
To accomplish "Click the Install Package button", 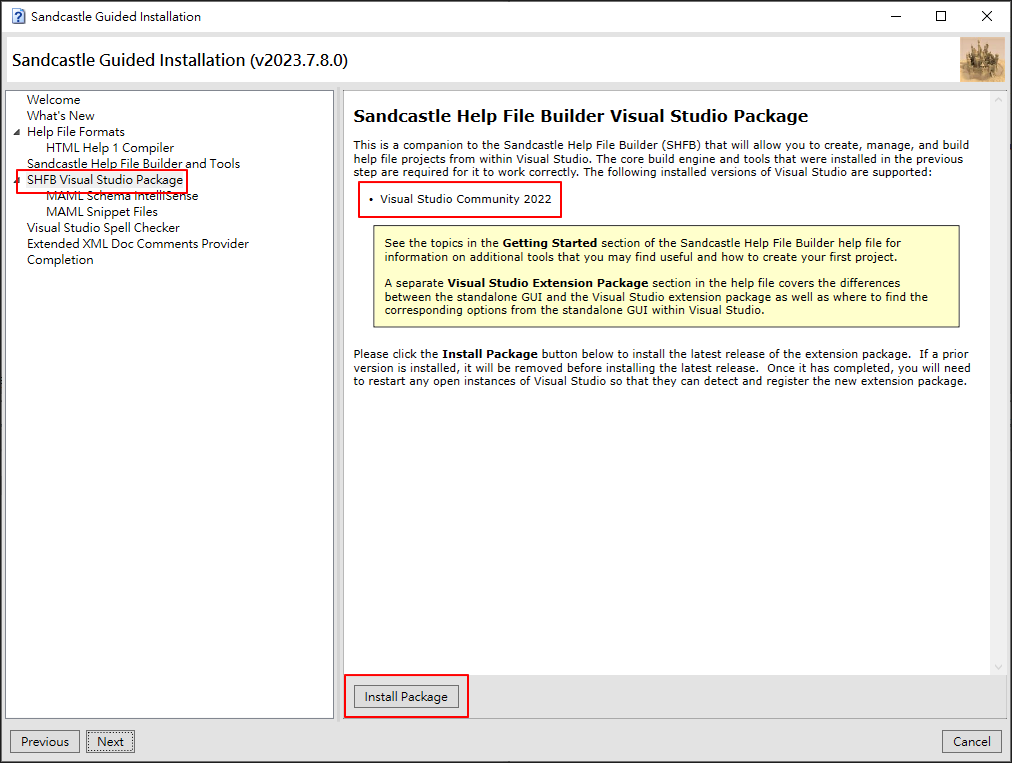I will [x=406, y=697].
